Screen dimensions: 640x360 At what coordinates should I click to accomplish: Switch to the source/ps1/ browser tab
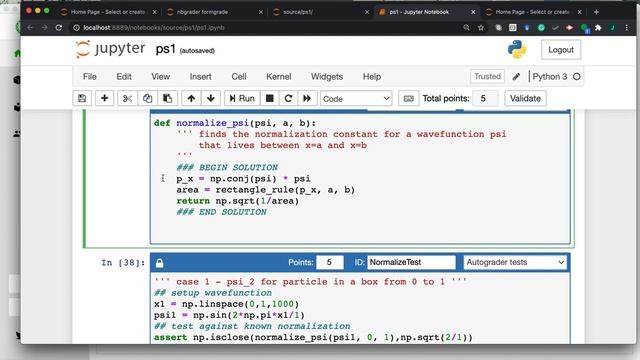tap(321, 12)
